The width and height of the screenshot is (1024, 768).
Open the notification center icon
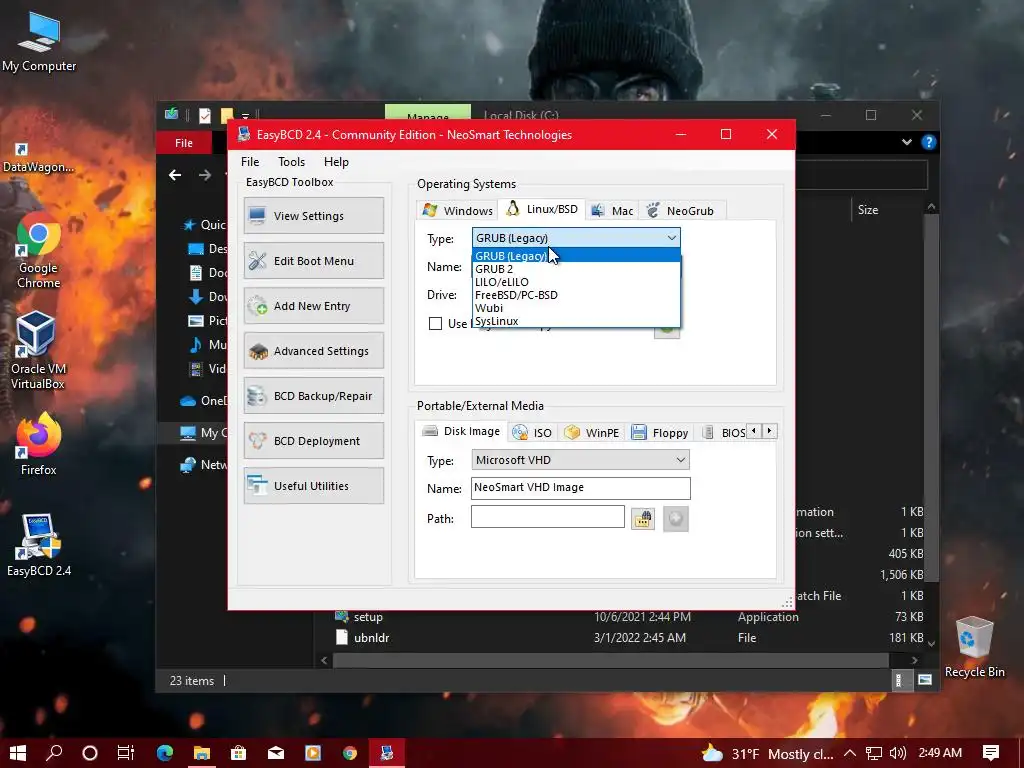pyautogui.click(x=991, y=753)
